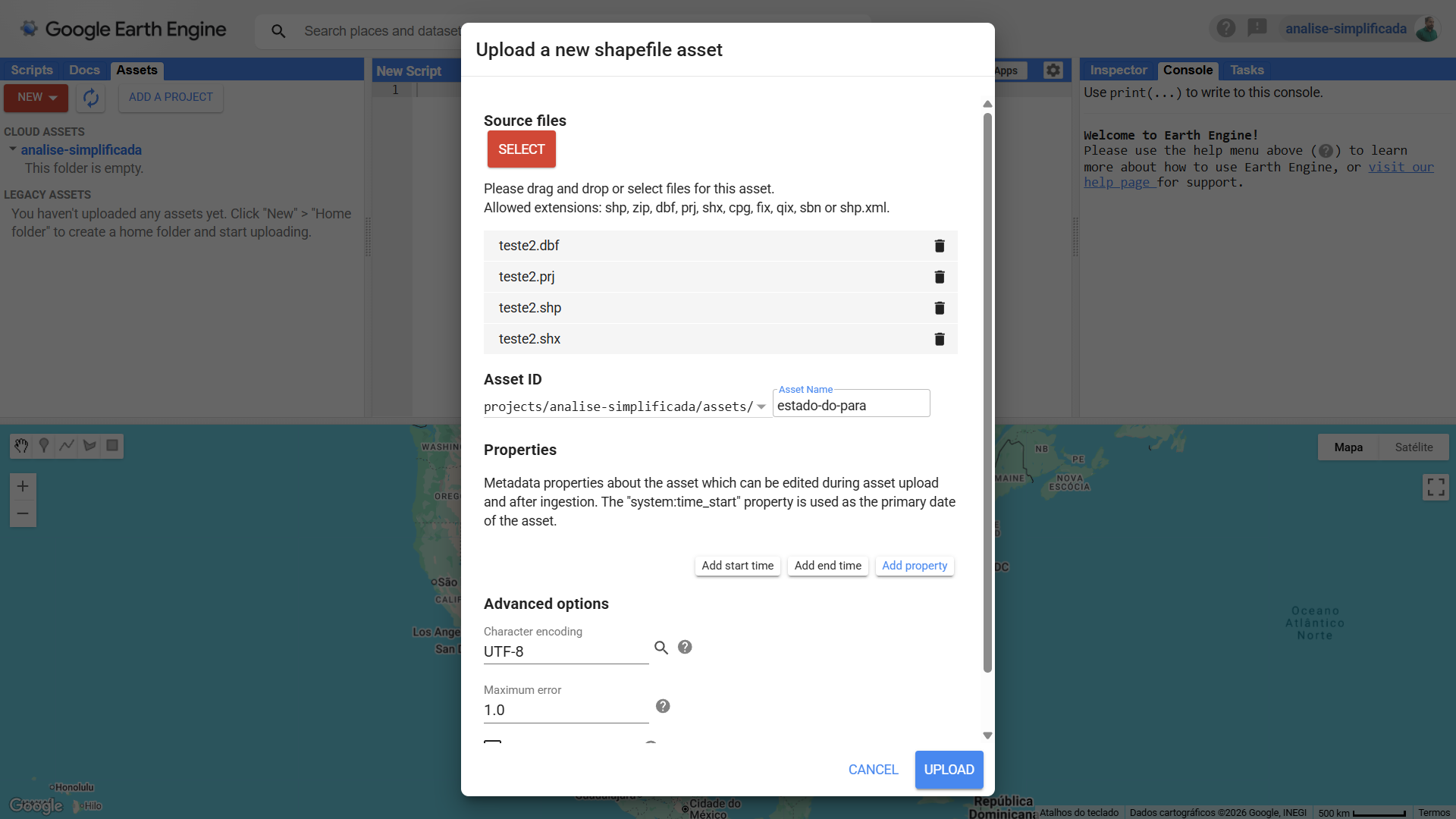Click the Add property button

pos(914,566)
